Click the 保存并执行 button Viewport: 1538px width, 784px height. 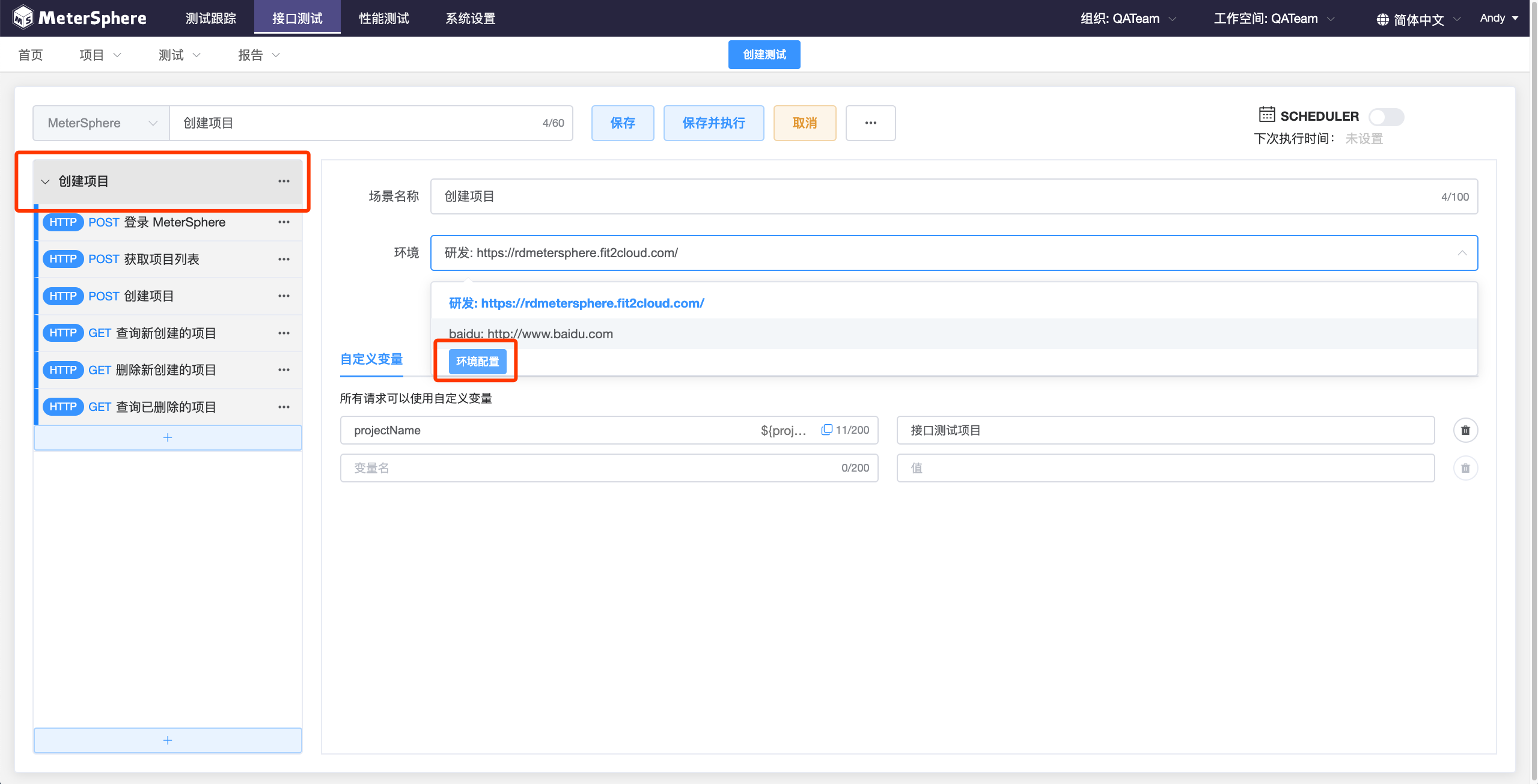coord(713,123)
